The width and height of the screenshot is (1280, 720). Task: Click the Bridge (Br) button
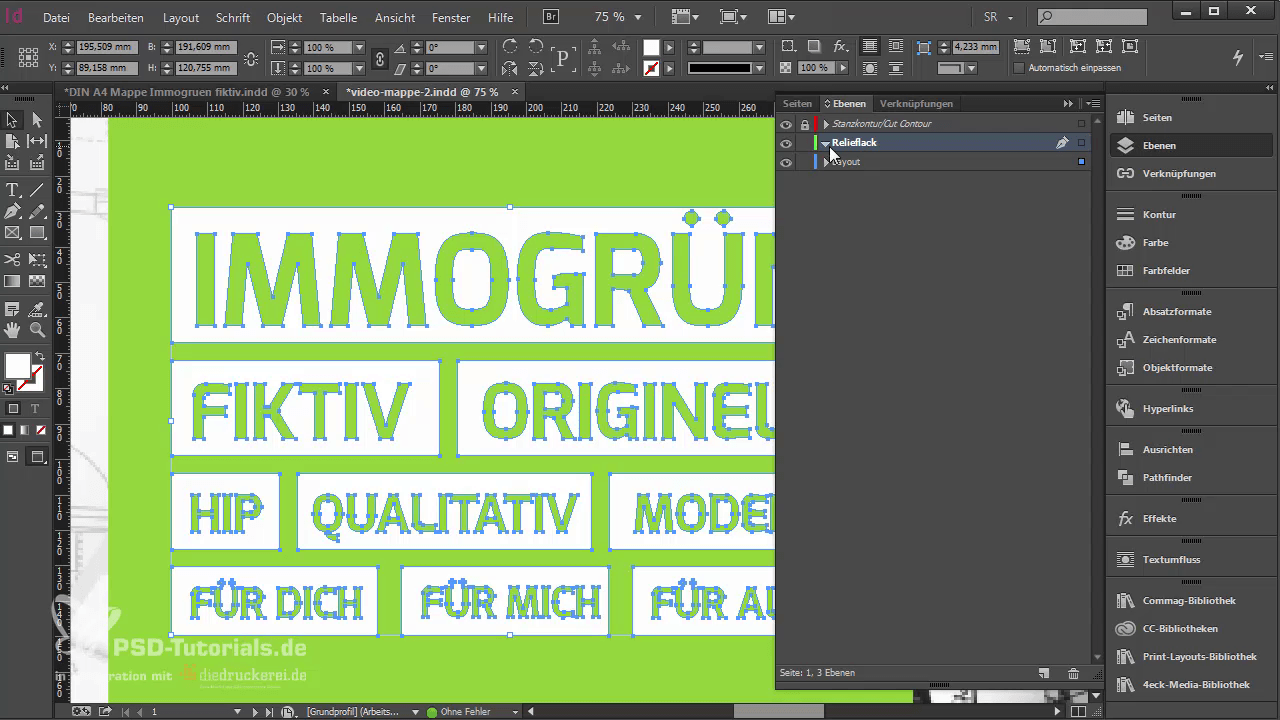click(551, 16)
